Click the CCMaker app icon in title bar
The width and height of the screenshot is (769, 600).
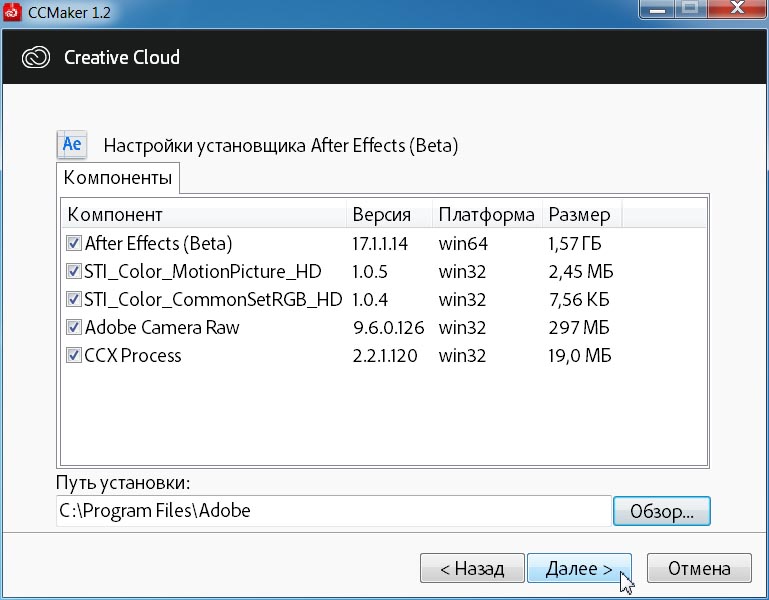pos(12,11)
